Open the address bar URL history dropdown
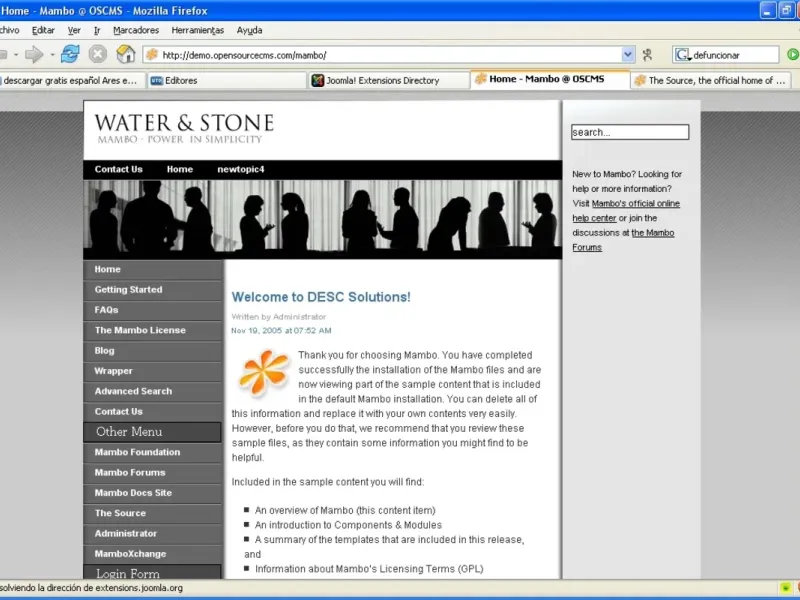This screenshot has height=600, width=800. (x=628, y=55)
